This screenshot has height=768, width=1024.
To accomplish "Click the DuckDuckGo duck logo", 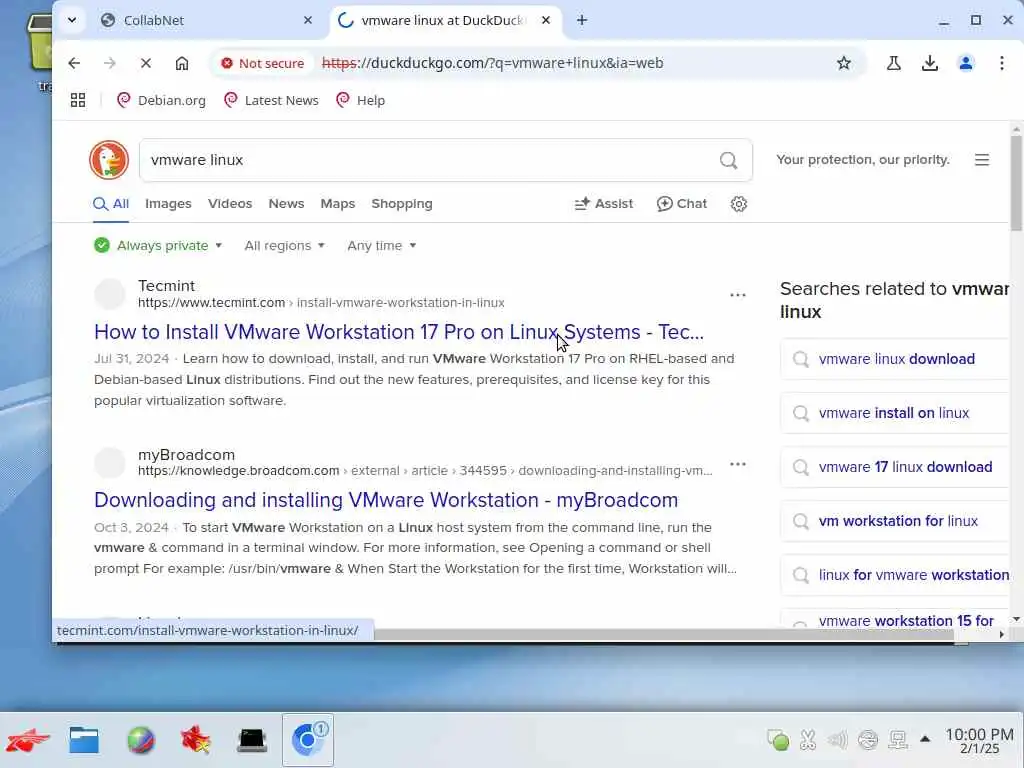I will [109, 160].
